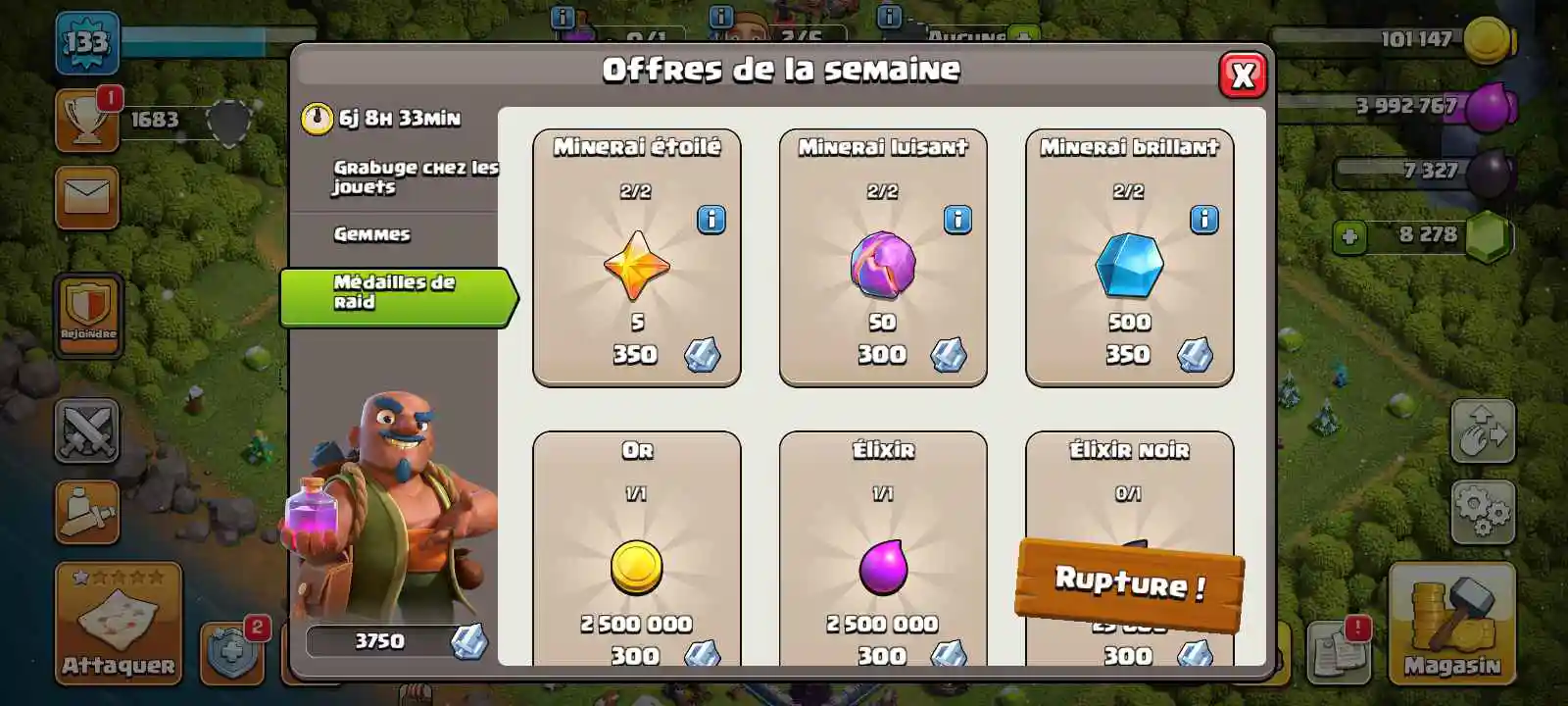The width and height of the screenshot is (1568, 706).
Task: Click the out-of-stock Élixir noir card
Action: point(1129,549)
